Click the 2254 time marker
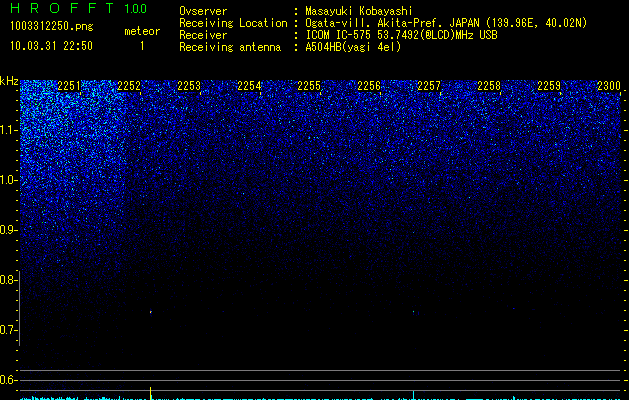 [249, 86]
